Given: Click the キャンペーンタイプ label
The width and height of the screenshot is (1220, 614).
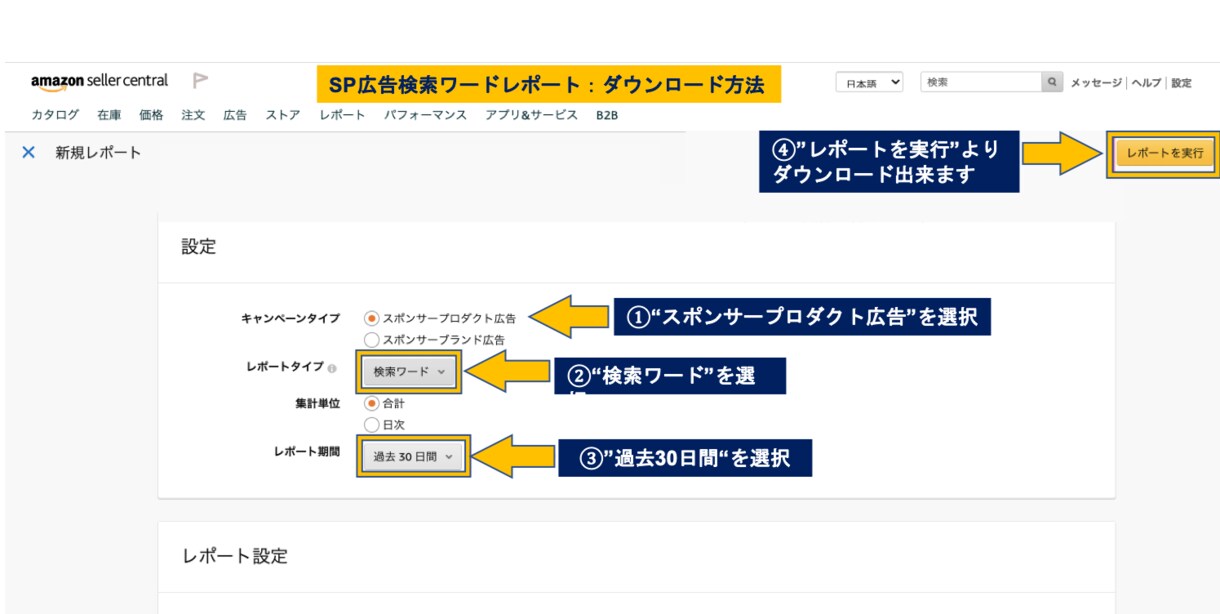Looking at the screenshot, I should tap(290, 318).
